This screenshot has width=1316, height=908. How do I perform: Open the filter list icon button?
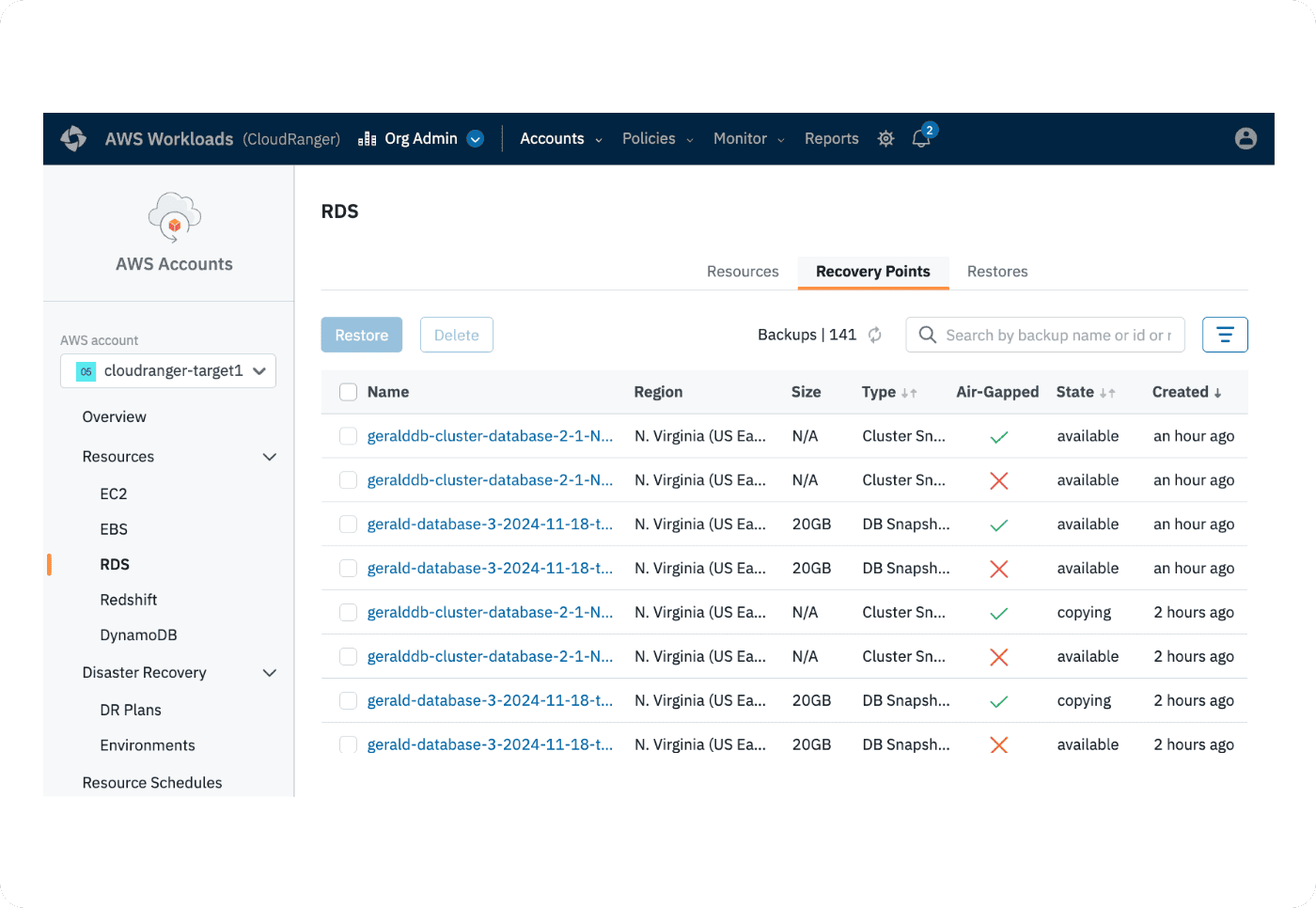[x=1224, y=336]
